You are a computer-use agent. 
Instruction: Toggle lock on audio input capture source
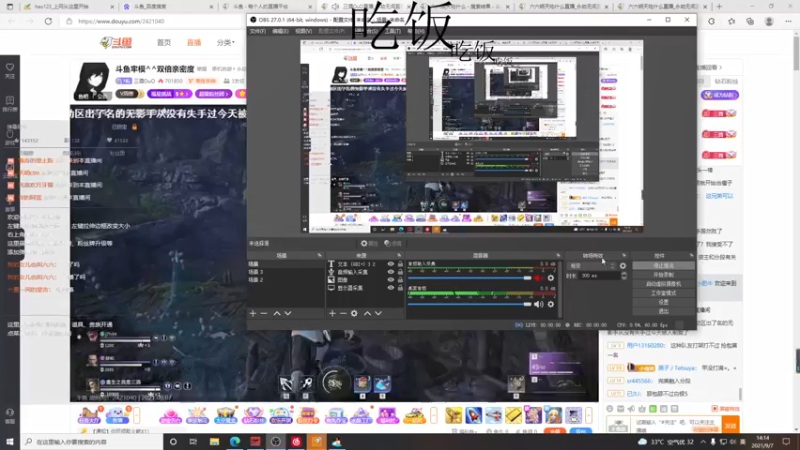pos(401,272)
